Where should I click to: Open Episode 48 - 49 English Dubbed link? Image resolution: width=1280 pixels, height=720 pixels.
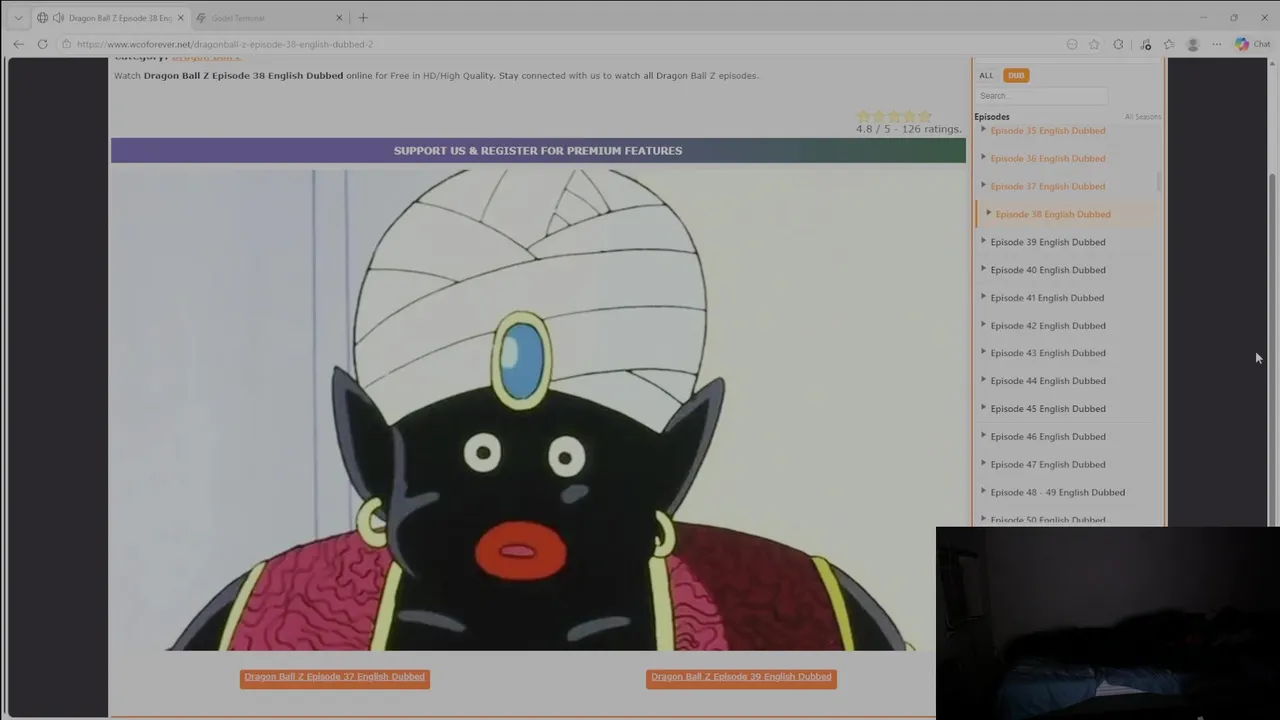pyautogui.click(x=1058, y=493)
